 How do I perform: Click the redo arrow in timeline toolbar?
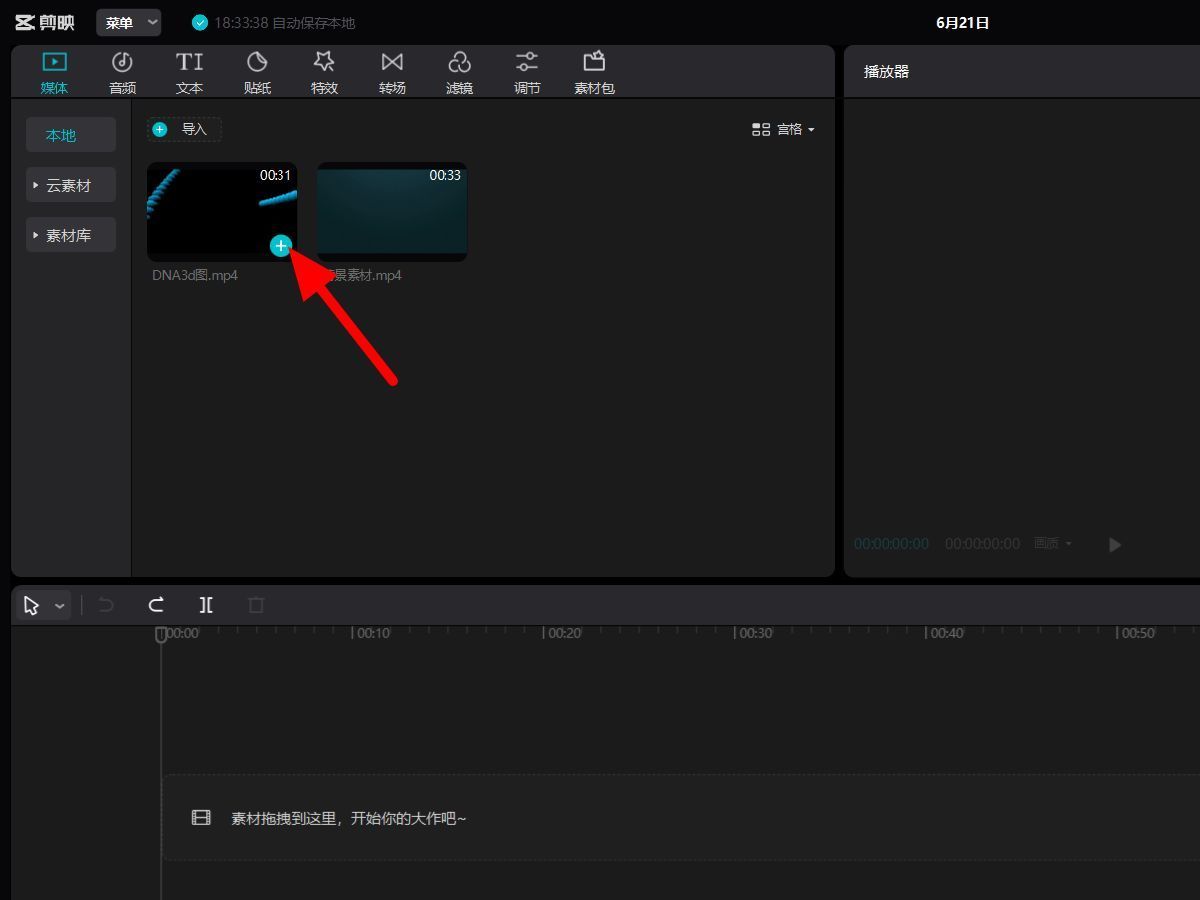[156, 605]
